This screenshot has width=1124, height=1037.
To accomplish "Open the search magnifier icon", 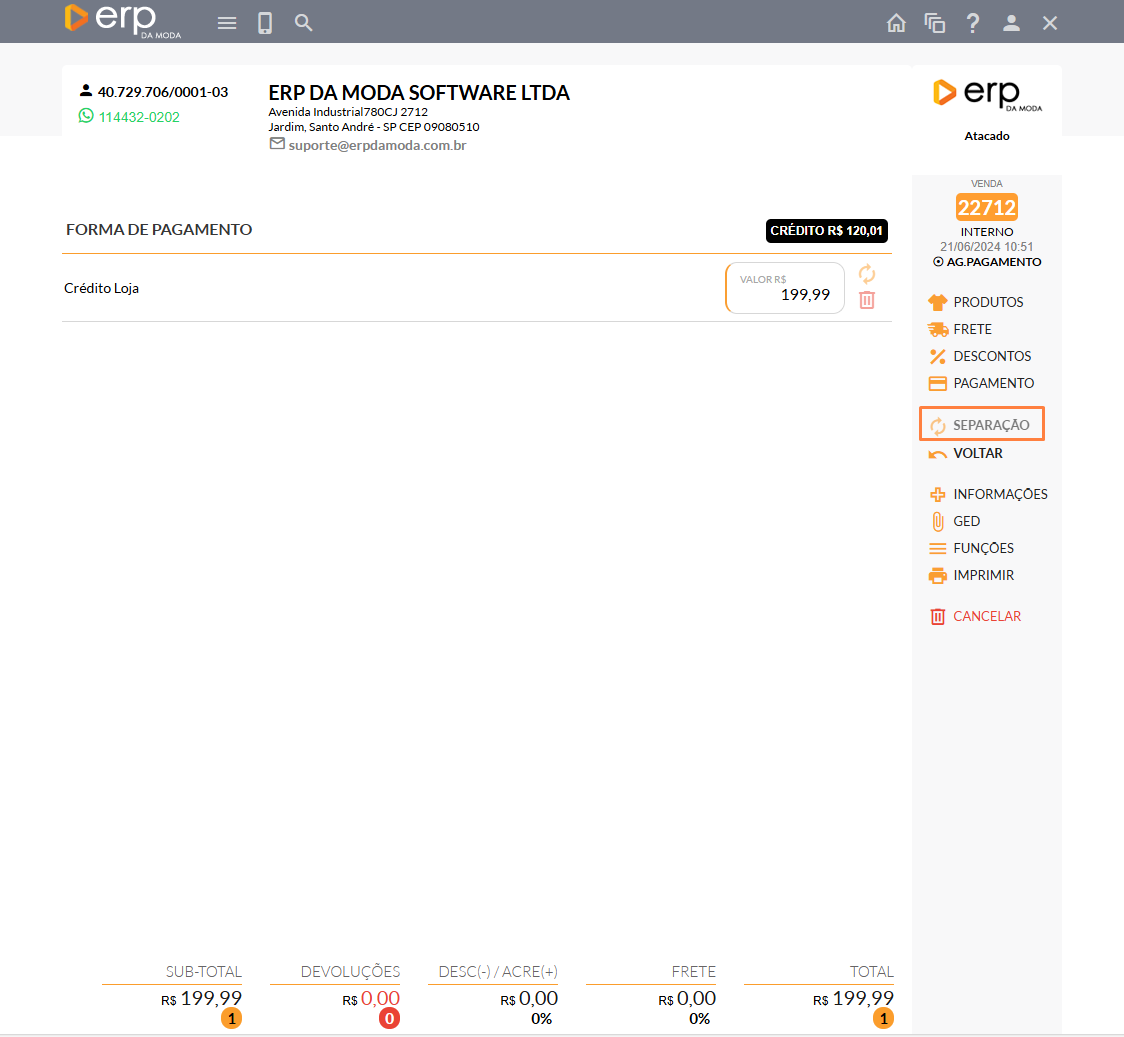I will [x=304, y=23].
